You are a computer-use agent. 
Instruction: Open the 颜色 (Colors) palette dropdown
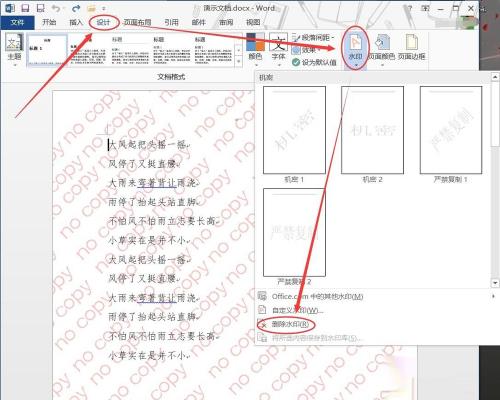tap(255, 49)
